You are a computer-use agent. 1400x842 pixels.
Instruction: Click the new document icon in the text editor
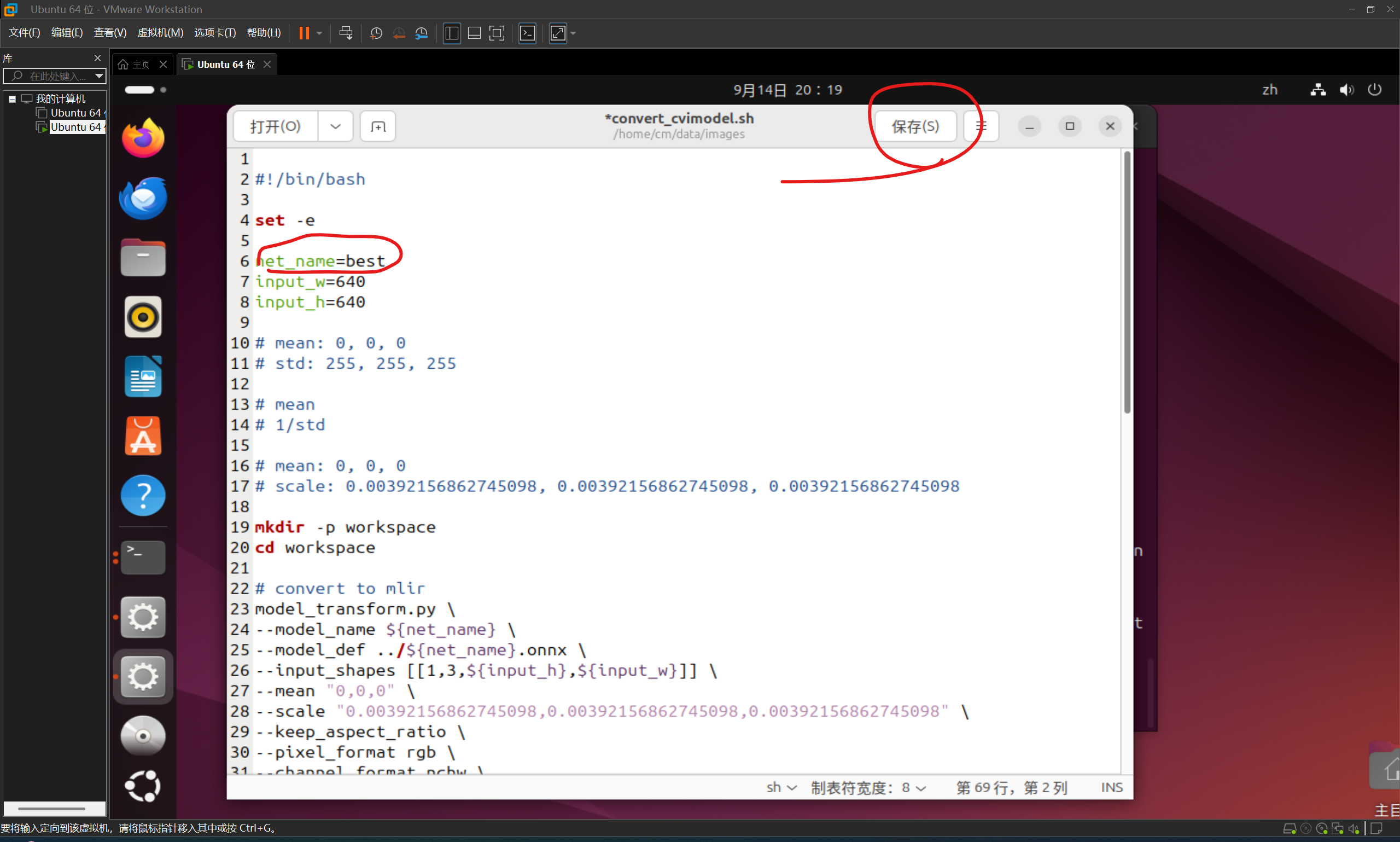[x=378, y=126]
